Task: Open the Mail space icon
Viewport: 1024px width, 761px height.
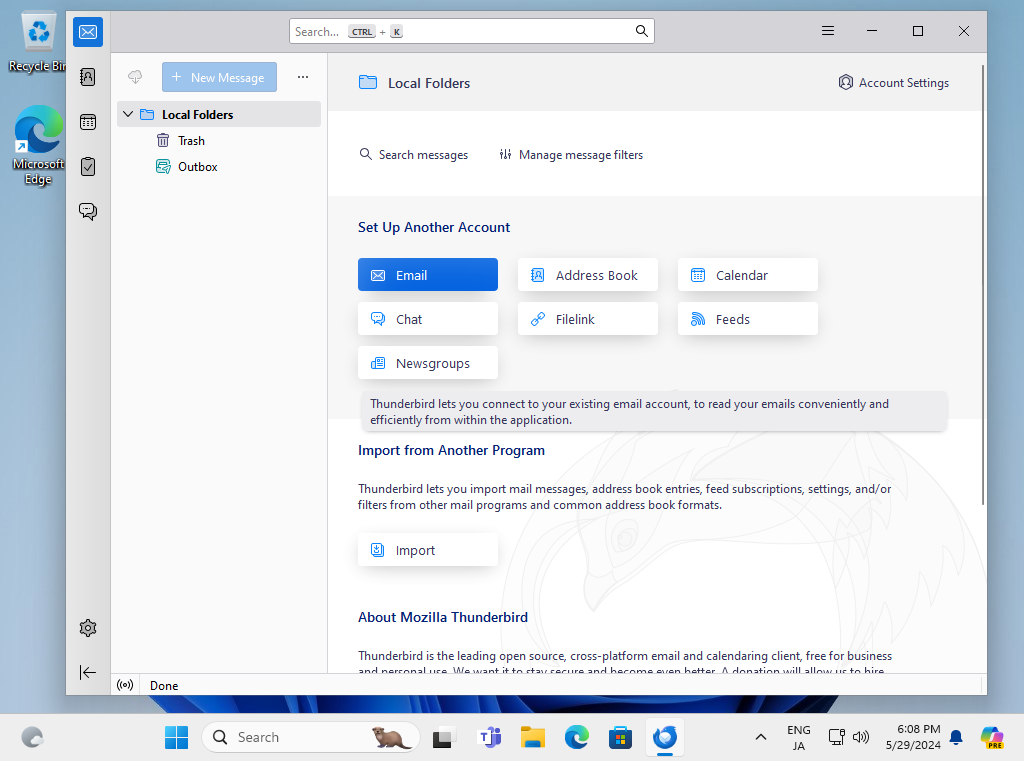Action: [x=88, y=32]
